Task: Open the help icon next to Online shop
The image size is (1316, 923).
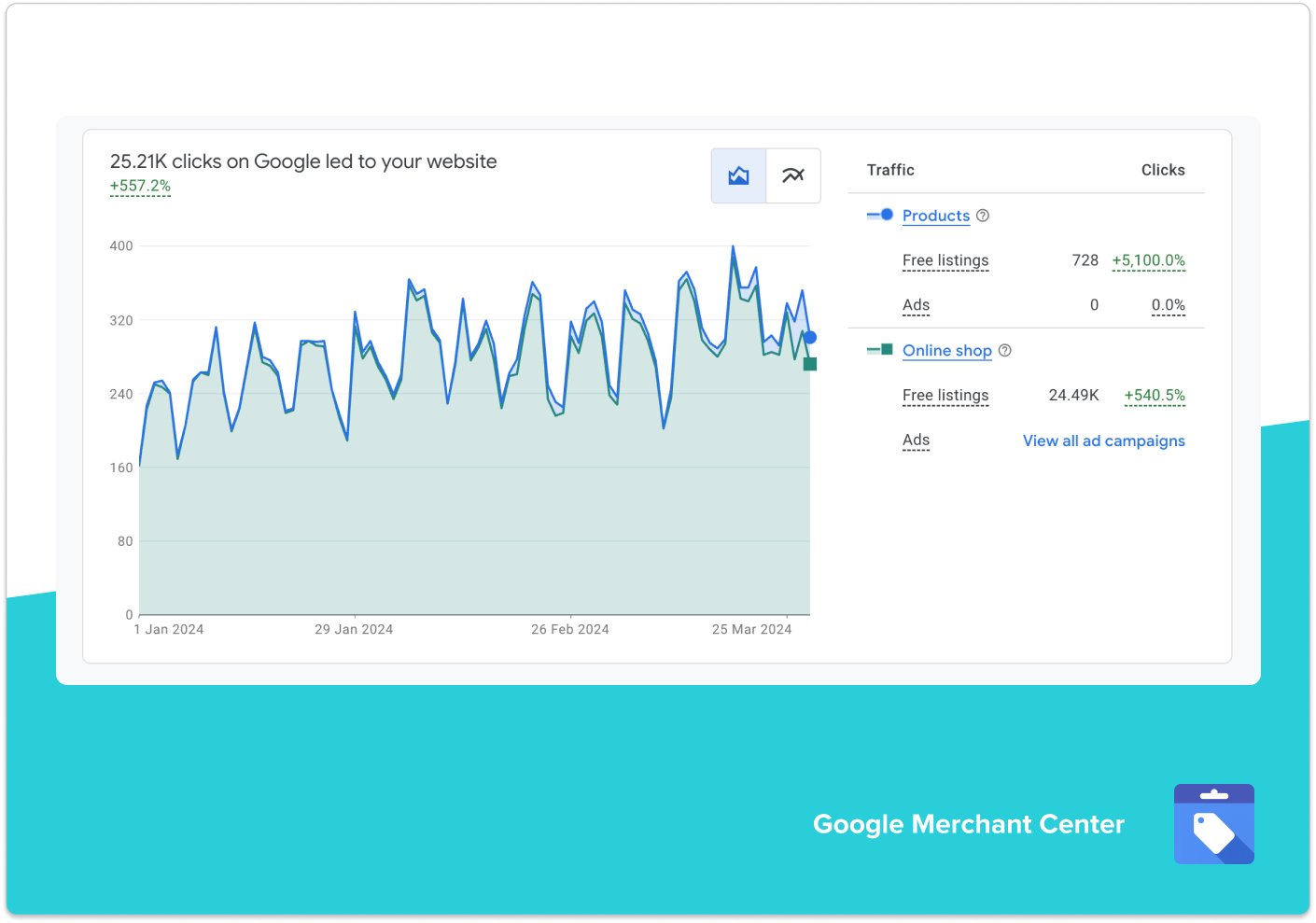Action: [x=1004, y=351]
